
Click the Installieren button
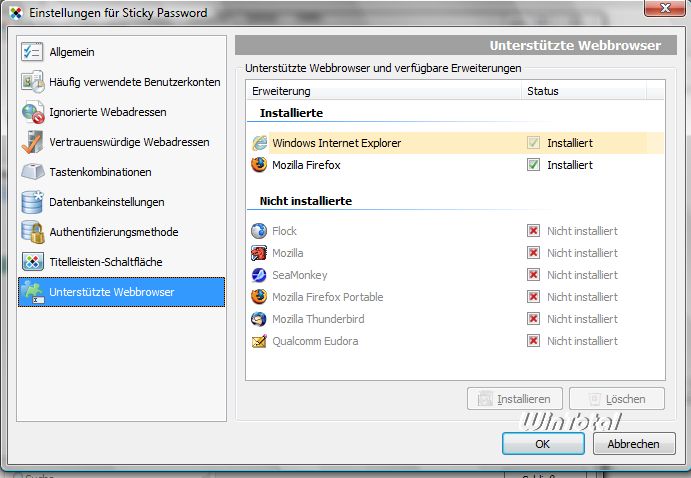[x=515, y=399]
